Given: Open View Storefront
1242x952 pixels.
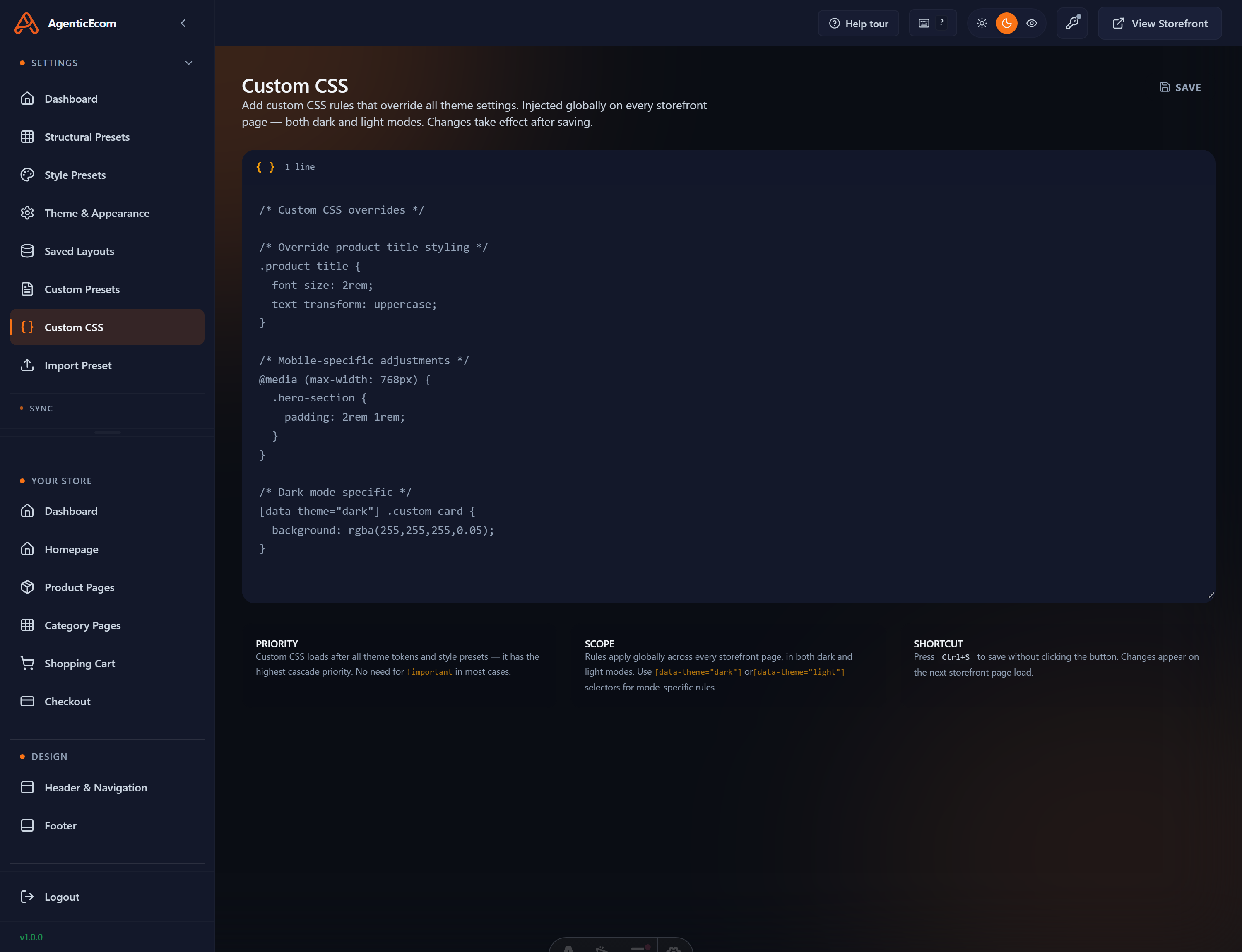Looking at the screenshot, I should [1160, 23].
